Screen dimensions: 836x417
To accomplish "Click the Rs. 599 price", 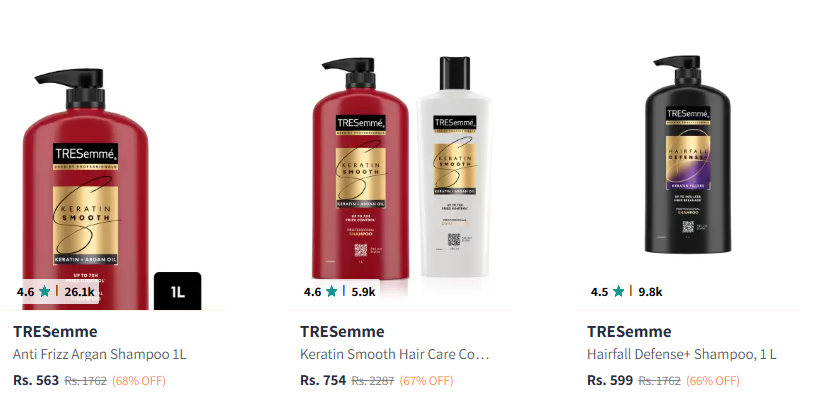I will 610,381.
